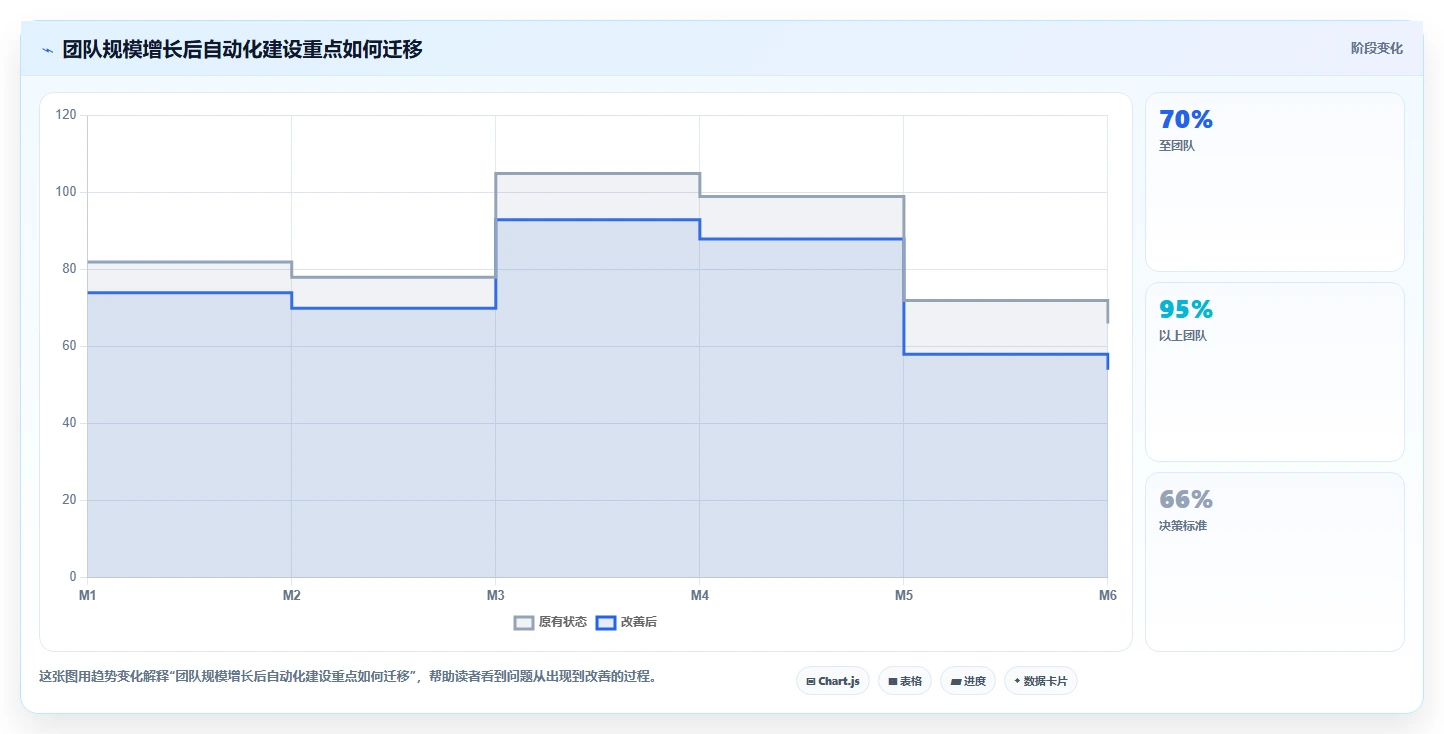Click the 40 y-axis value
The image size is (1444, 734).
click(x=69, y=423)
